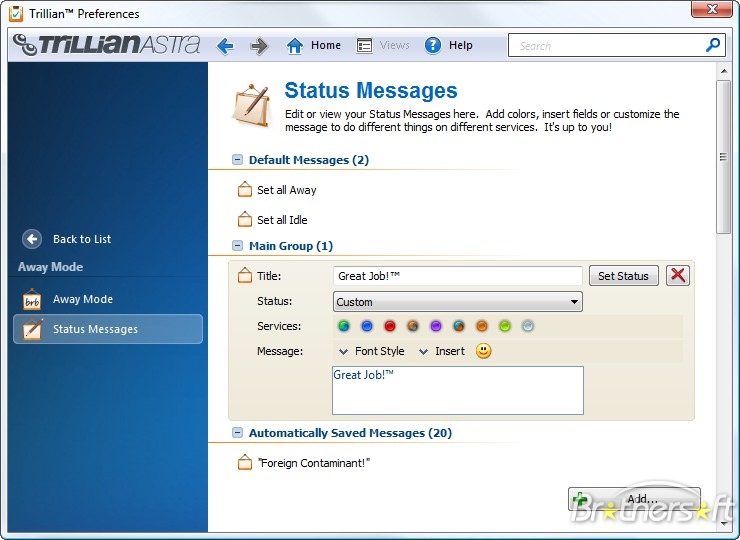The height and width of the screenshot is (540, 740).
Task: Open the Insert dropdown
Action: (x=442, y=351)
